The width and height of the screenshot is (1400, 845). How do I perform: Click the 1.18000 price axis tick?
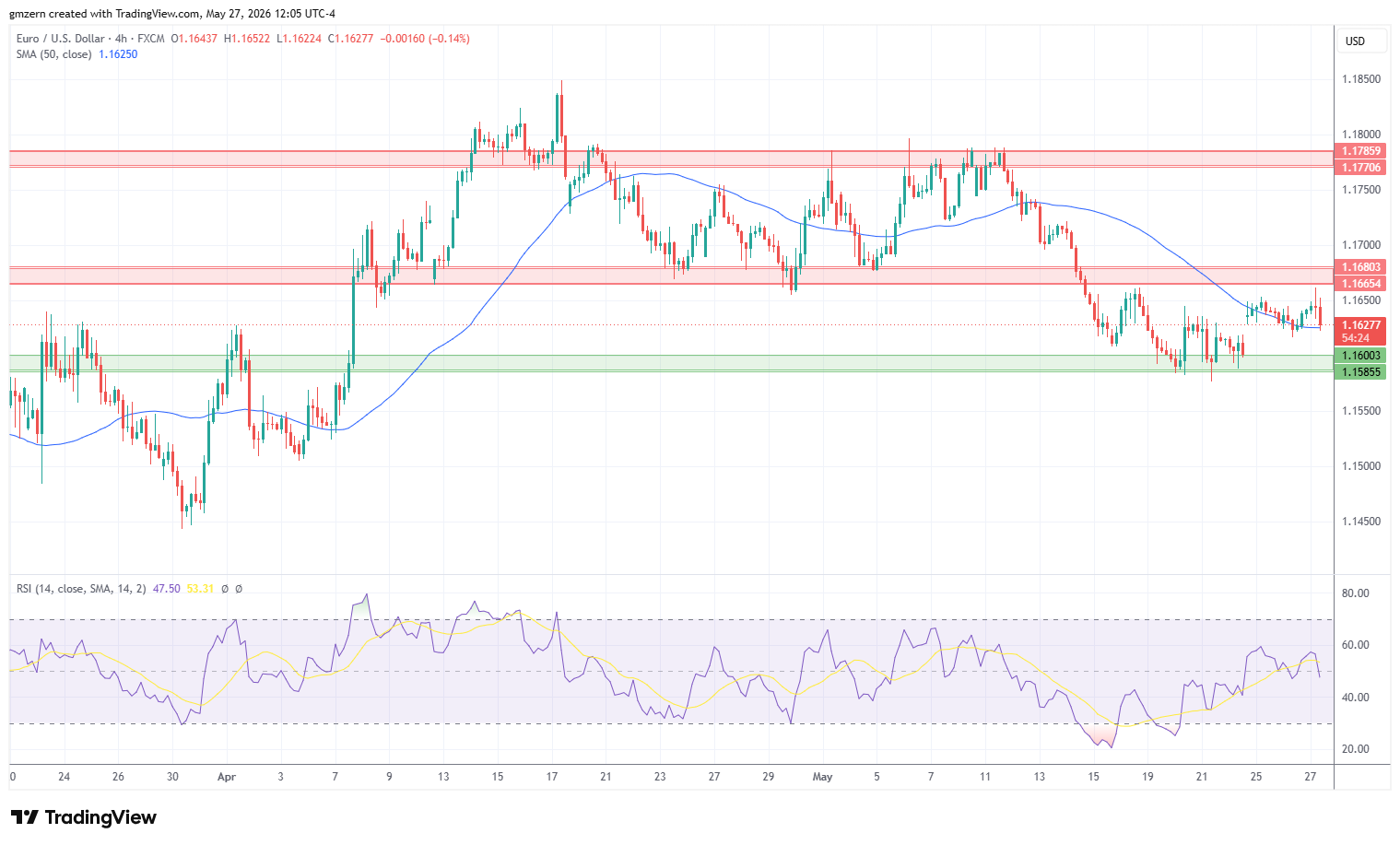(1360, 135)
